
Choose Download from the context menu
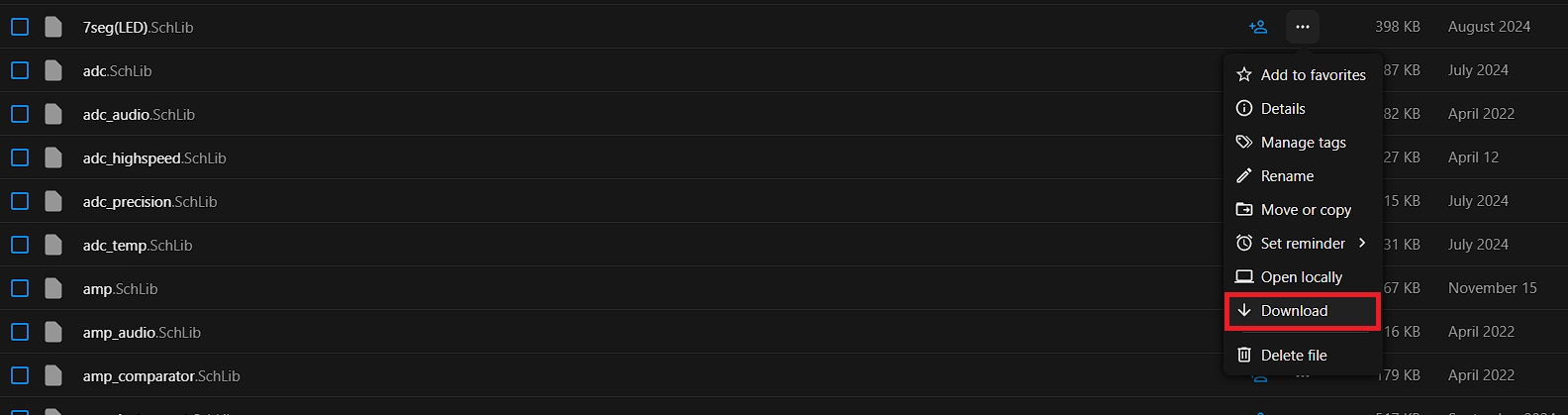coord(1294,311)
